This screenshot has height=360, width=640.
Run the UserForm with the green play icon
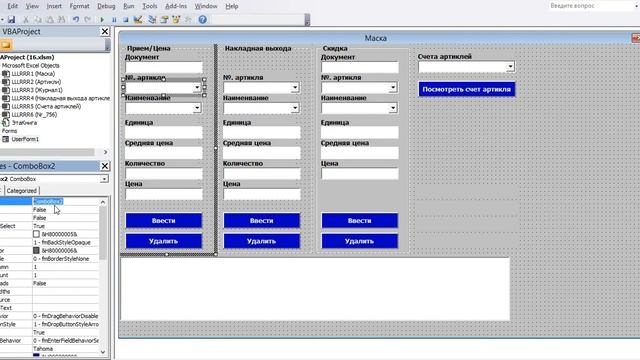pyautogui.click(x=102, y=20)
